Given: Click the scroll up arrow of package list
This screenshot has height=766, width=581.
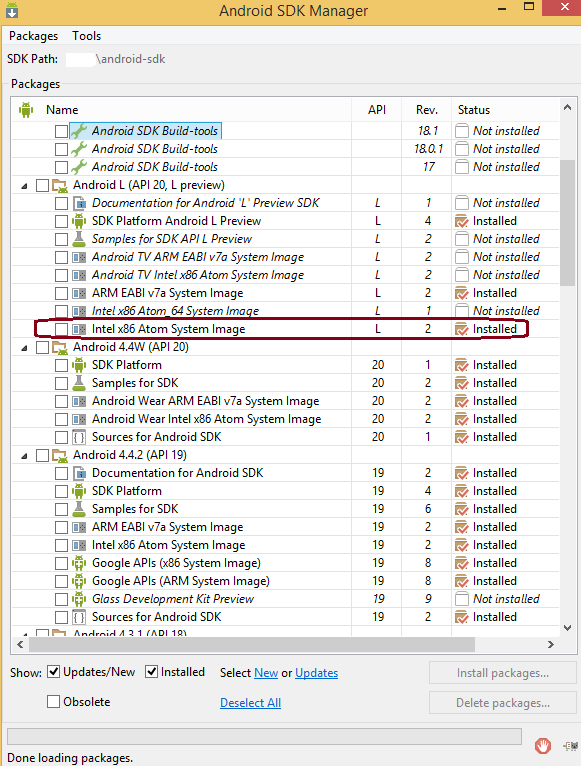Looking at the screenshot, I should pyautogui.click(x=567, y=107).
